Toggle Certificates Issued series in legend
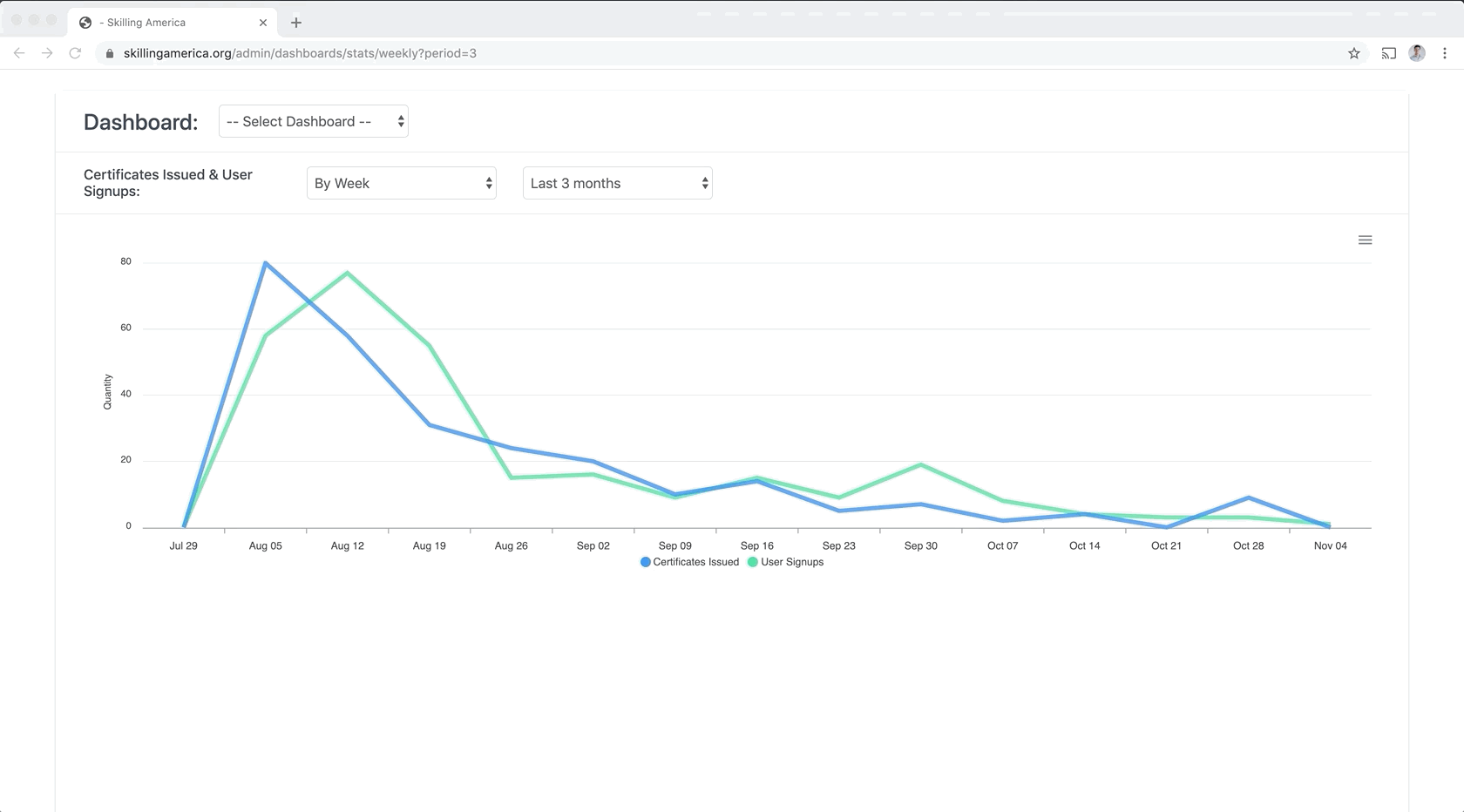The width and height of the screenshot is (1464, 812). [x=689, y=562]
